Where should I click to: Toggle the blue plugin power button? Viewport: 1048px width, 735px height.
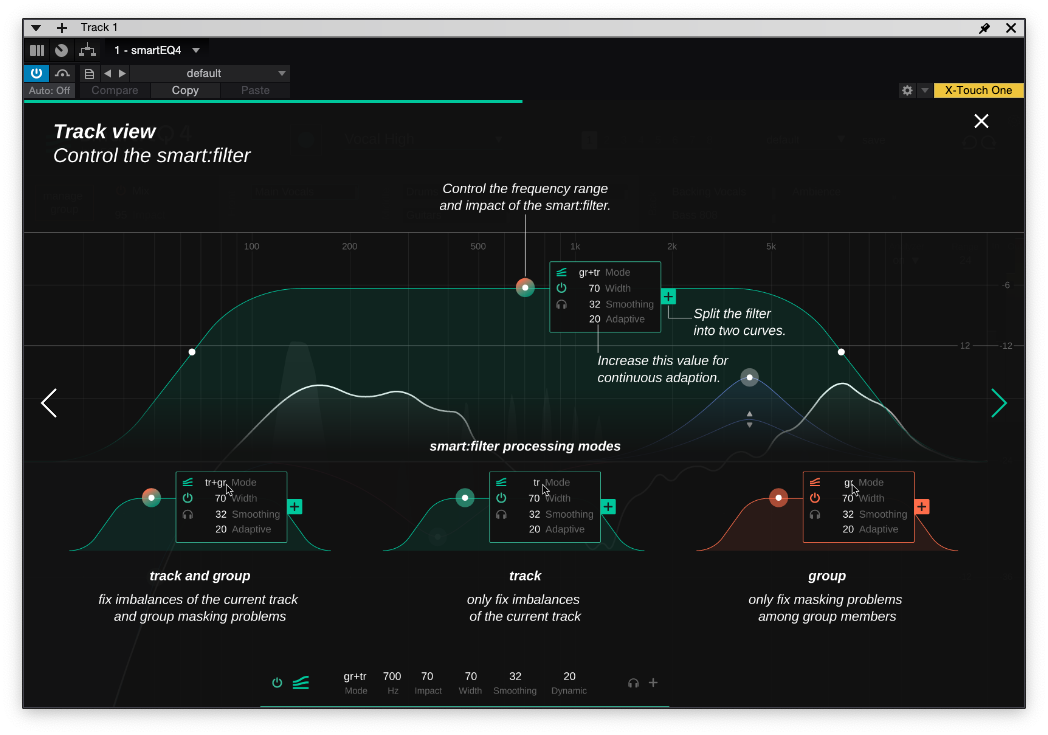coord(36,73)
